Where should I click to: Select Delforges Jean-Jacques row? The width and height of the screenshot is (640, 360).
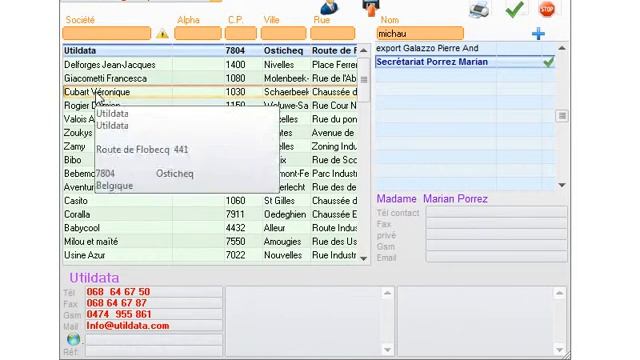pyautogui.click(x=210, y=64)
